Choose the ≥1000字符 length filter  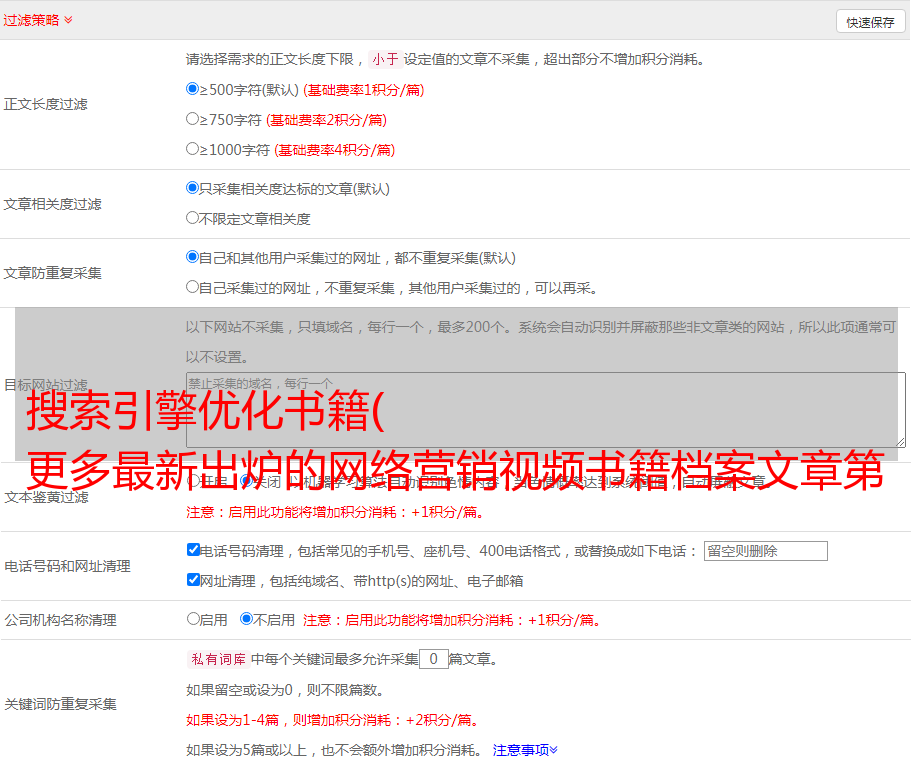point(193,149)
